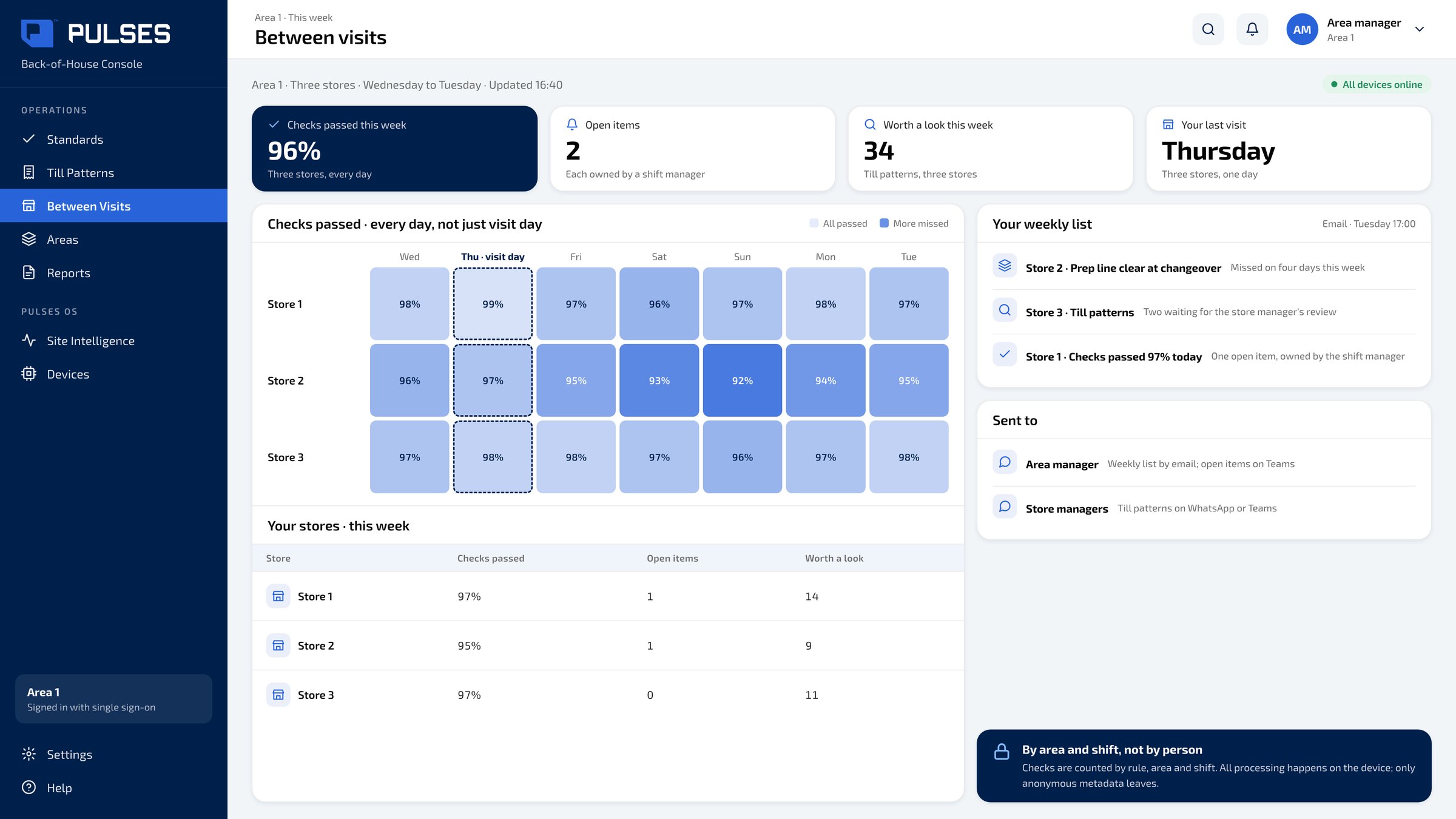Go to Till Patterns page
The width and height of the screenshot is (1456, 819).
click(x=113, y=173)
